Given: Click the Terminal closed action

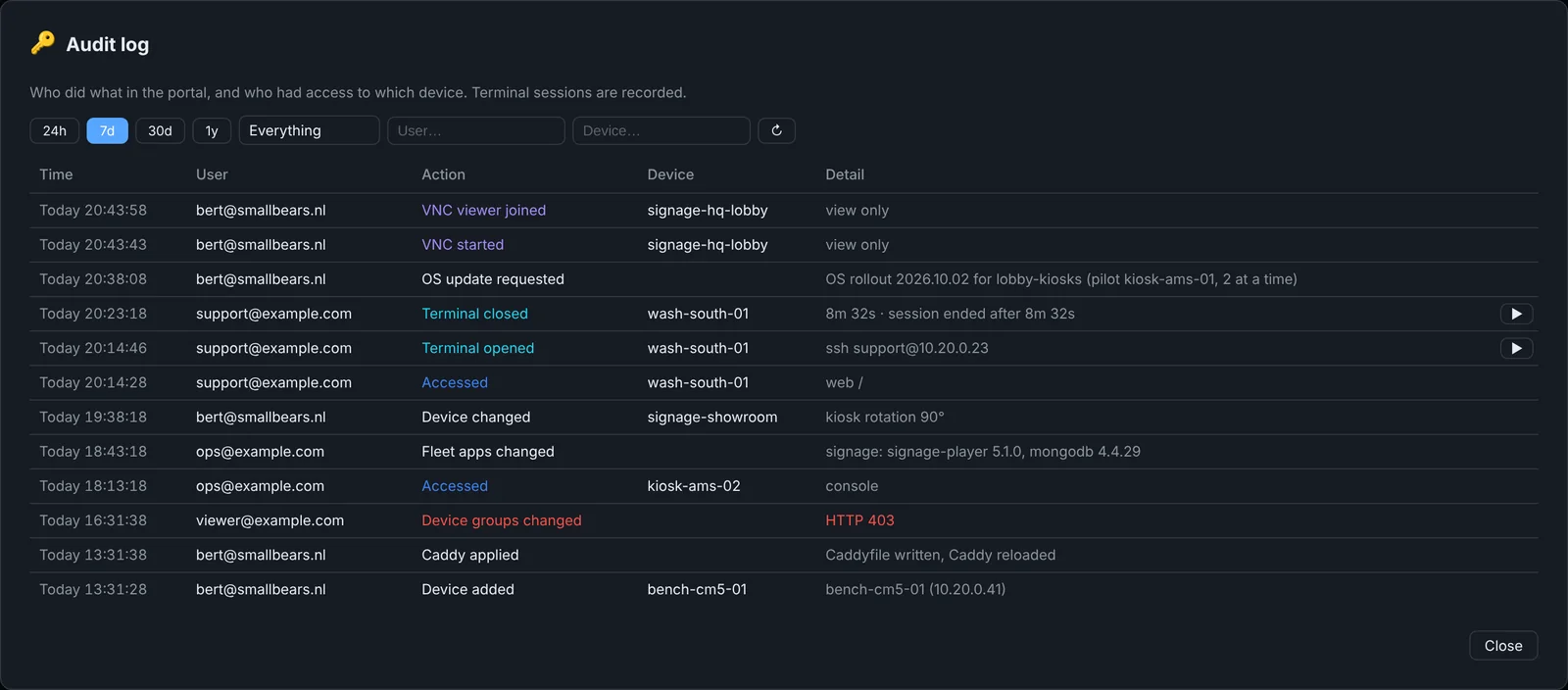Looking at the screenshot, I should pos(475,314).
